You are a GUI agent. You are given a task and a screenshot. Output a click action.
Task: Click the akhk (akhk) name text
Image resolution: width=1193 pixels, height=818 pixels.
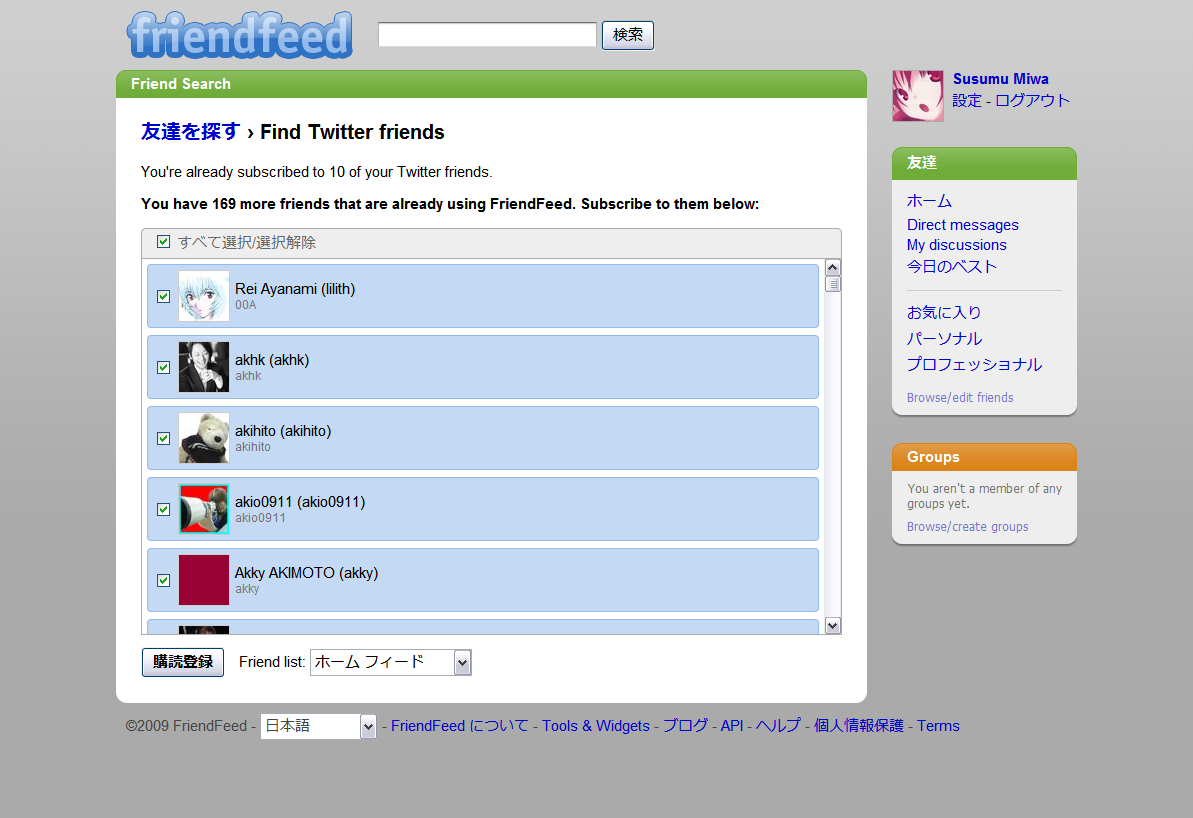point(272,360)
